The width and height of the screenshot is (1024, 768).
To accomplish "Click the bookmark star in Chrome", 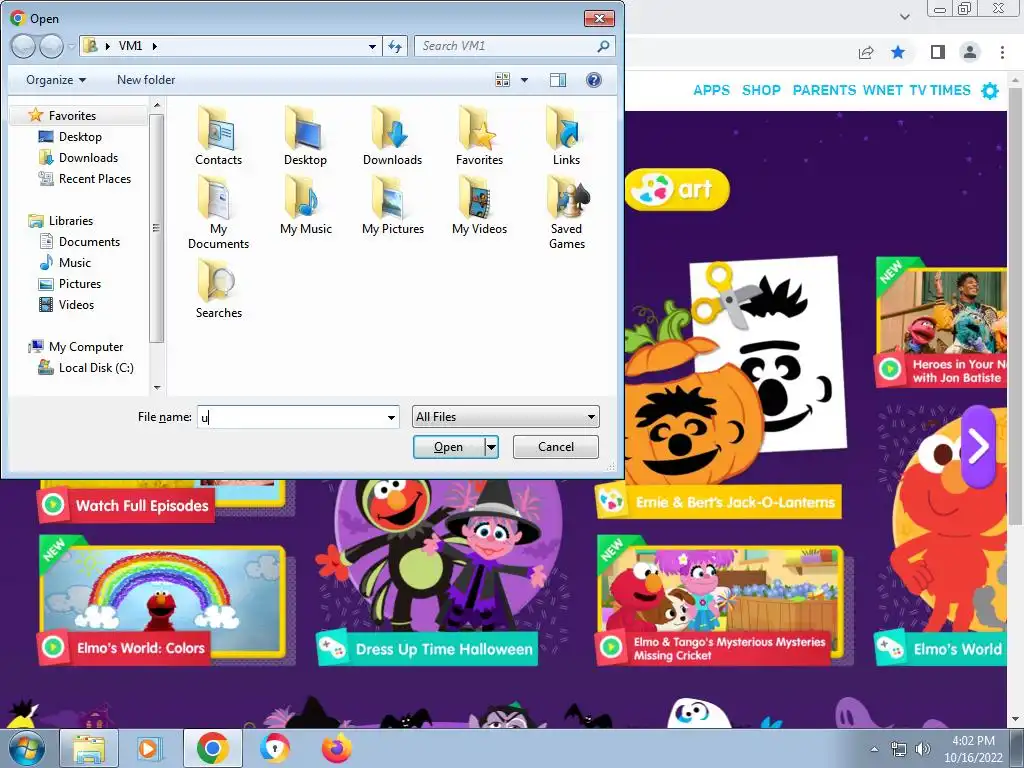I will (x=898, y=52).
